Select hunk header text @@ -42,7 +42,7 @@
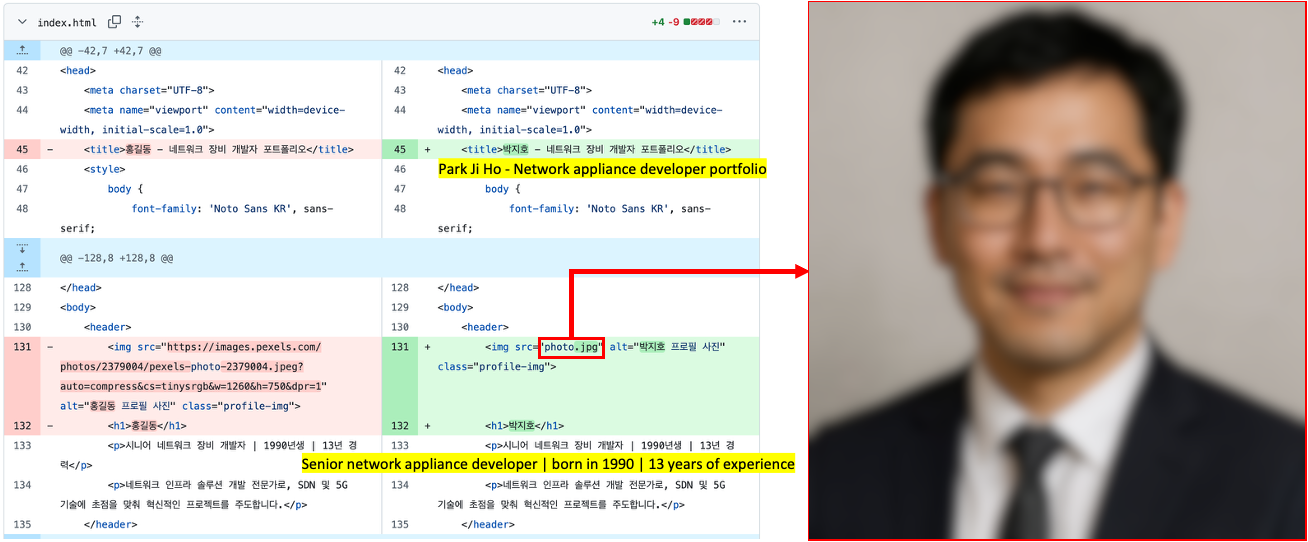The width and height of the screenshot is (1308, 542). (x=110, y=50)
